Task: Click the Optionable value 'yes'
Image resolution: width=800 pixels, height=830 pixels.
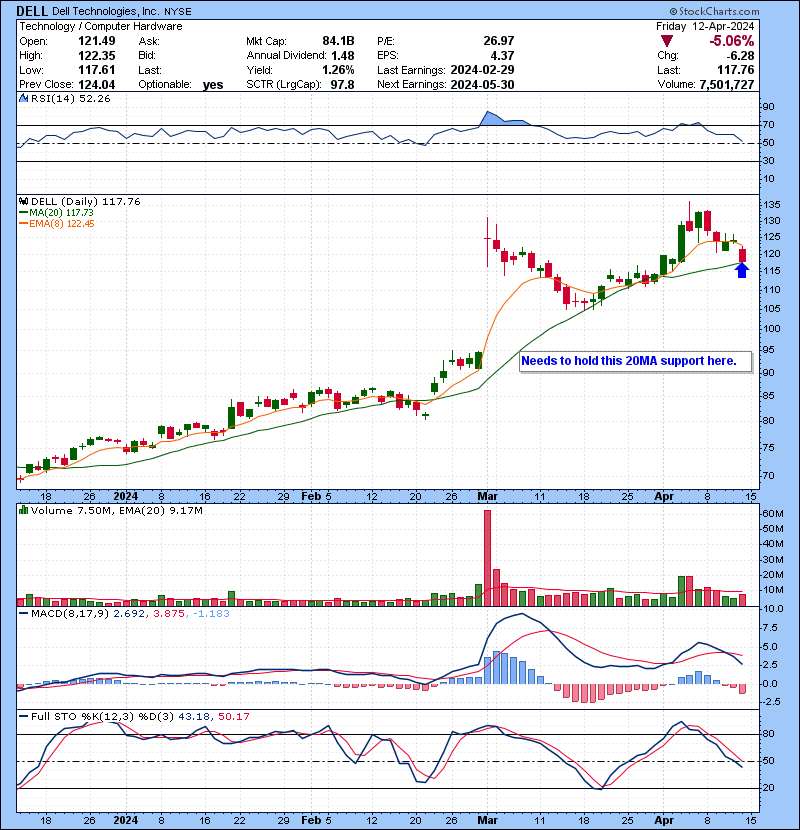Action: (213, 85)
